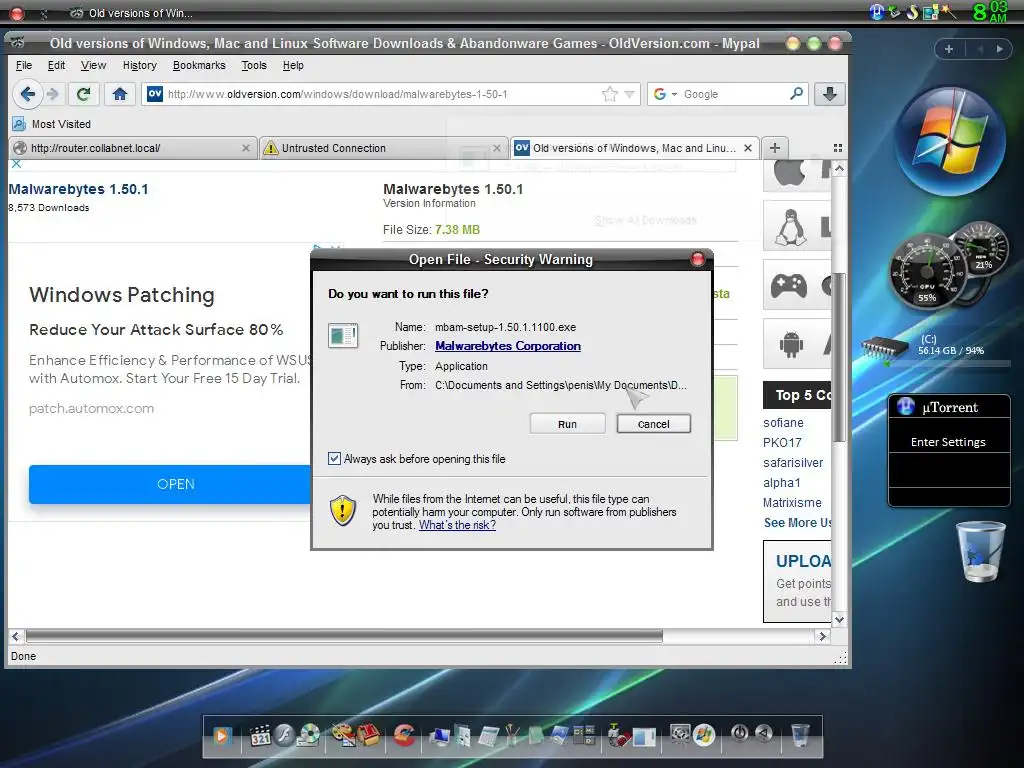Launch CCleaner from the dock
Viewport: 1024px width, 768px height.
[x=404, y=735]
